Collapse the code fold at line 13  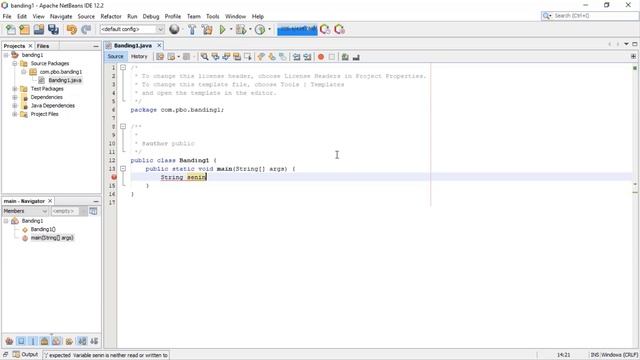[123, 169]
